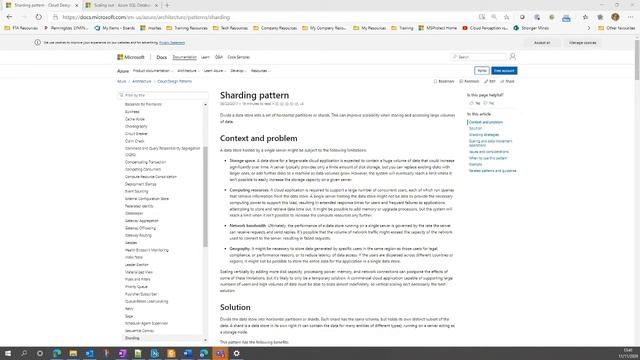Open the Documentation menu item

click(184, 57)
